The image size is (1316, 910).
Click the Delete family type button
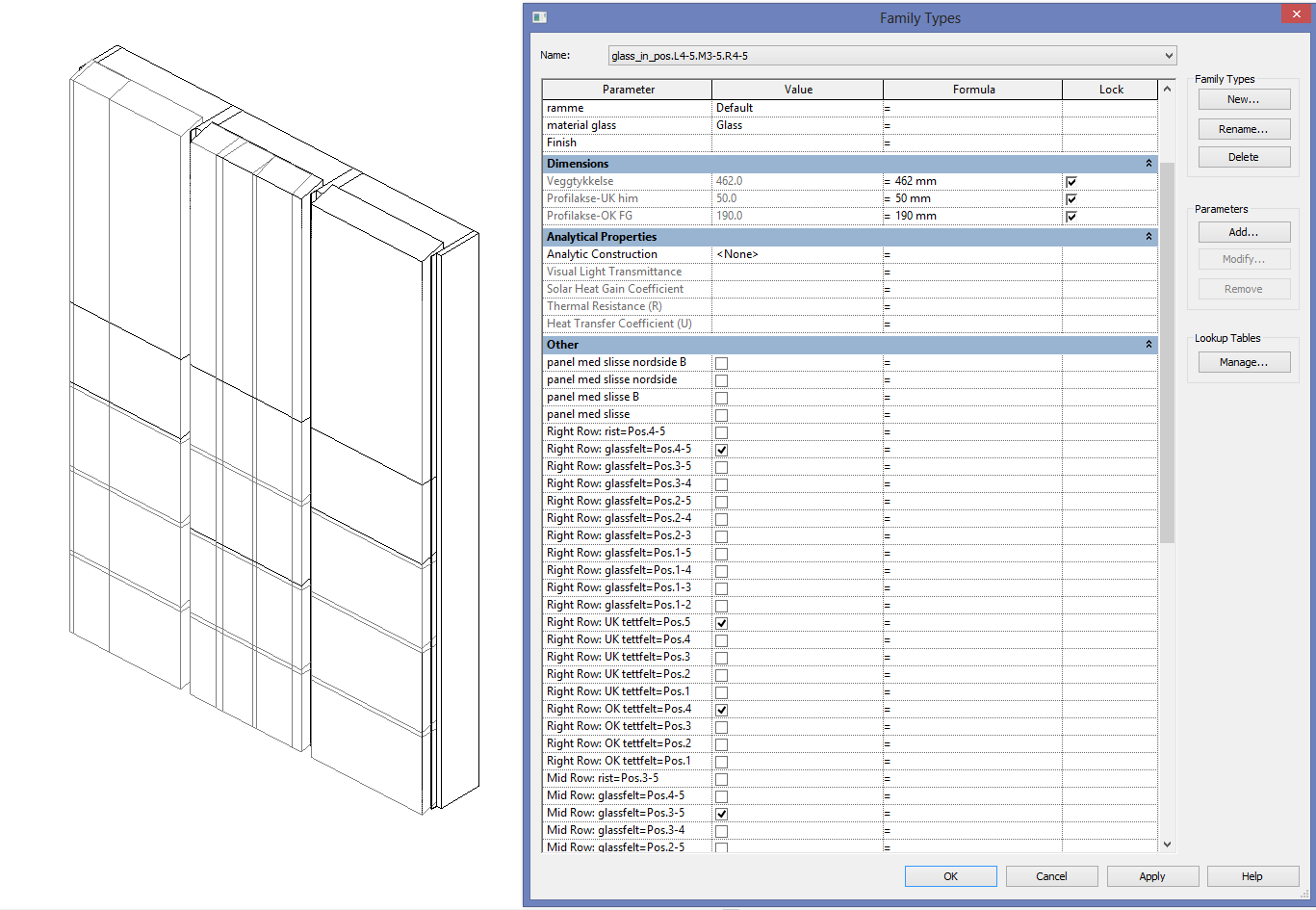[1244, 157]
